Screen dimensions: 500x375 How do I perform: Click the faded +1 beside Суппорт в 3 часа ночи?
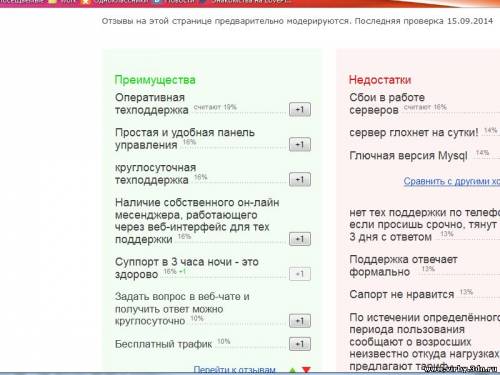[x=300, y=274]
